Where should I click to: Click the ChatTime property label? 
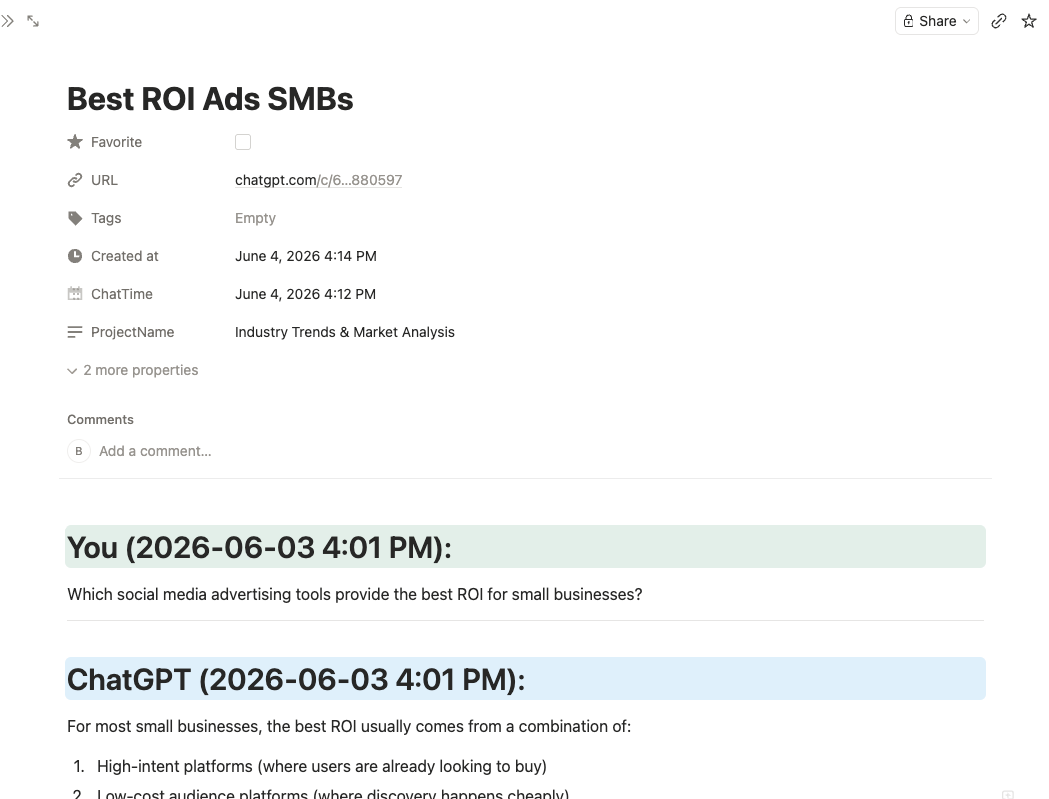point(122,294)
